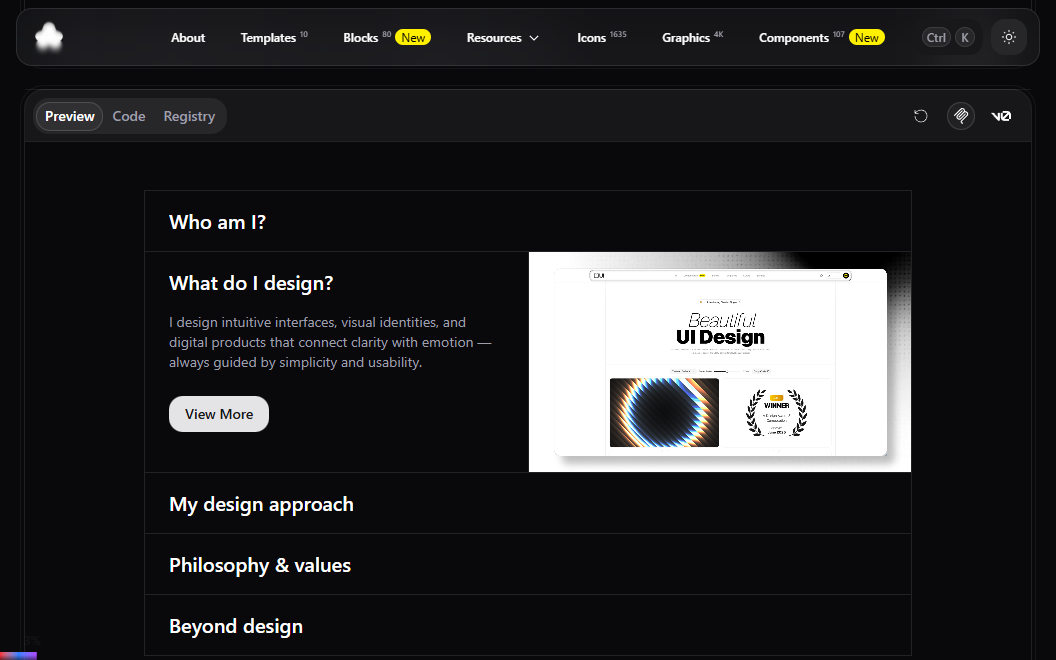Switch to the Registry tab

pyautogui.click(x=189, y=116)
